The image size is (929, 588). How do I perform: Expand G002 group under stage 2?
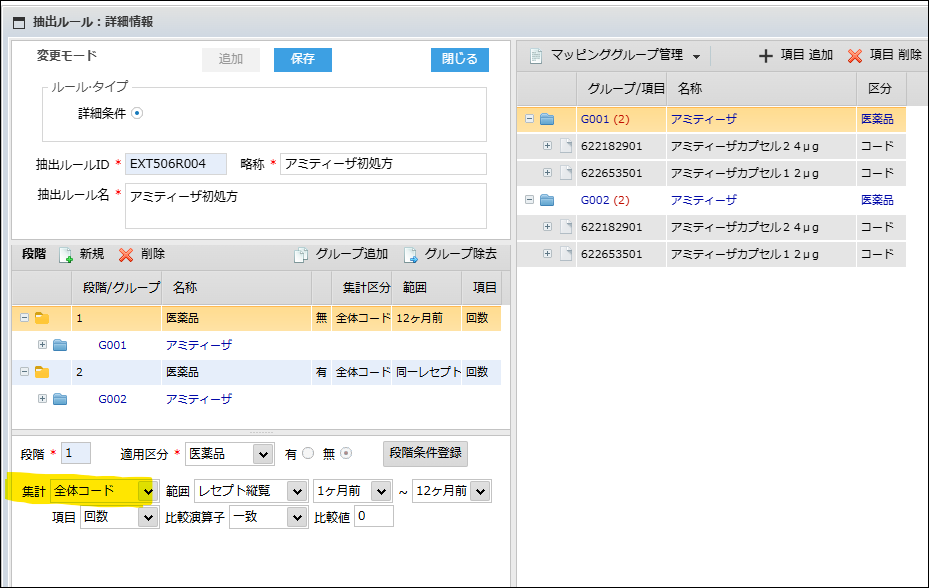pyautogui.click(x=42, y=398)
